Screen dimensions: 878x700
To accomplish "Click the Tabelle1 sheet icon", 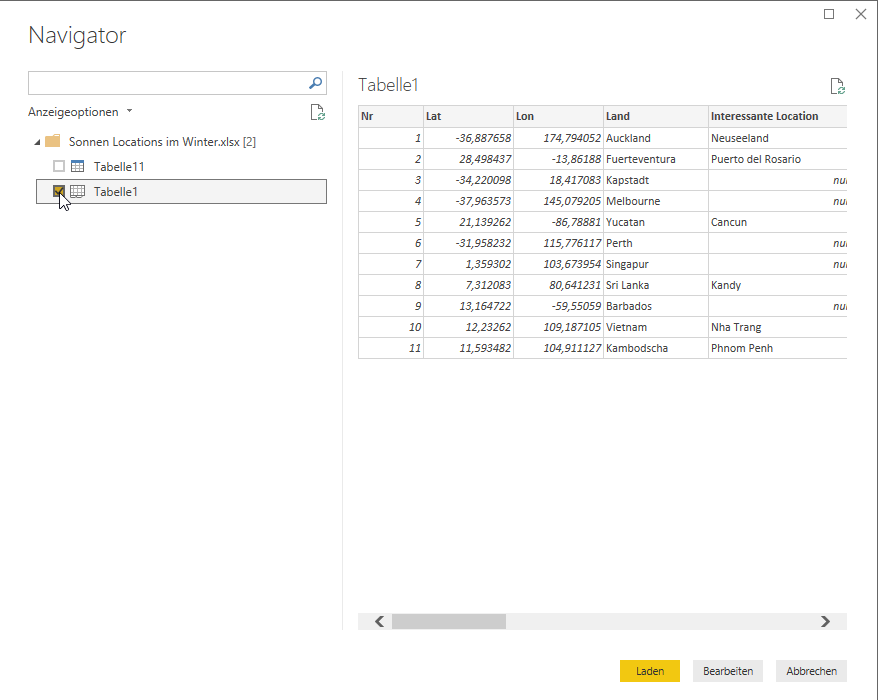I will click(x=77, y=192).
